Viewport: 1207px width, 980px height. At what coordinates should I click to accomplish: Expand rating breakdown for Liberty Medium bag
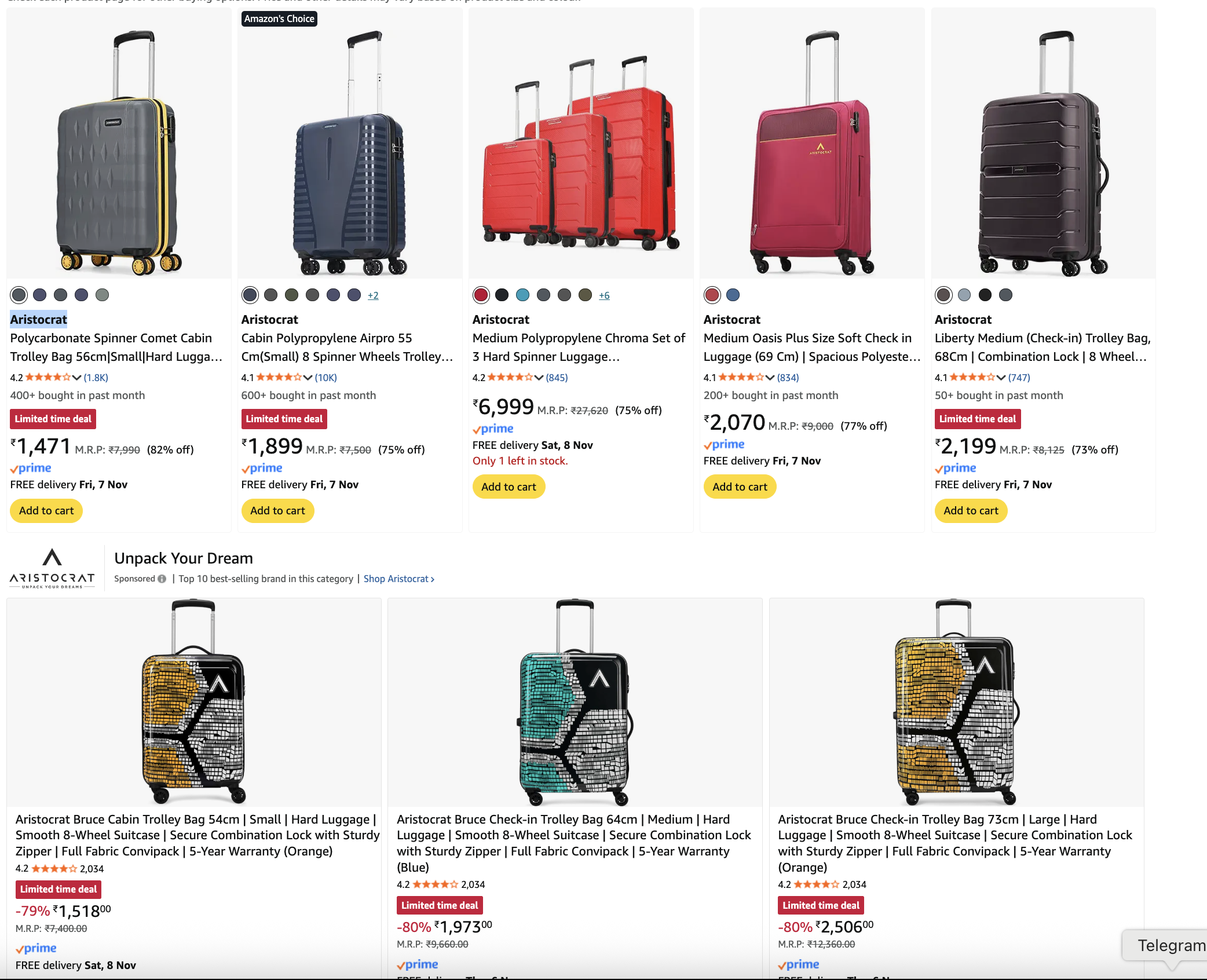(1001, 378)
